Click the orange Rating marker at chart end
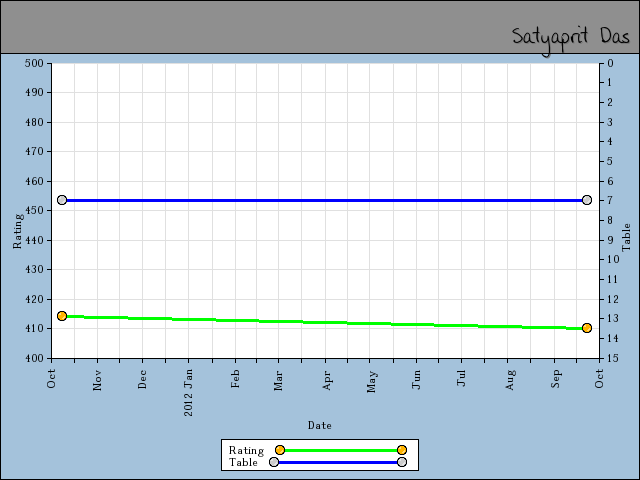 click(587, 328)
